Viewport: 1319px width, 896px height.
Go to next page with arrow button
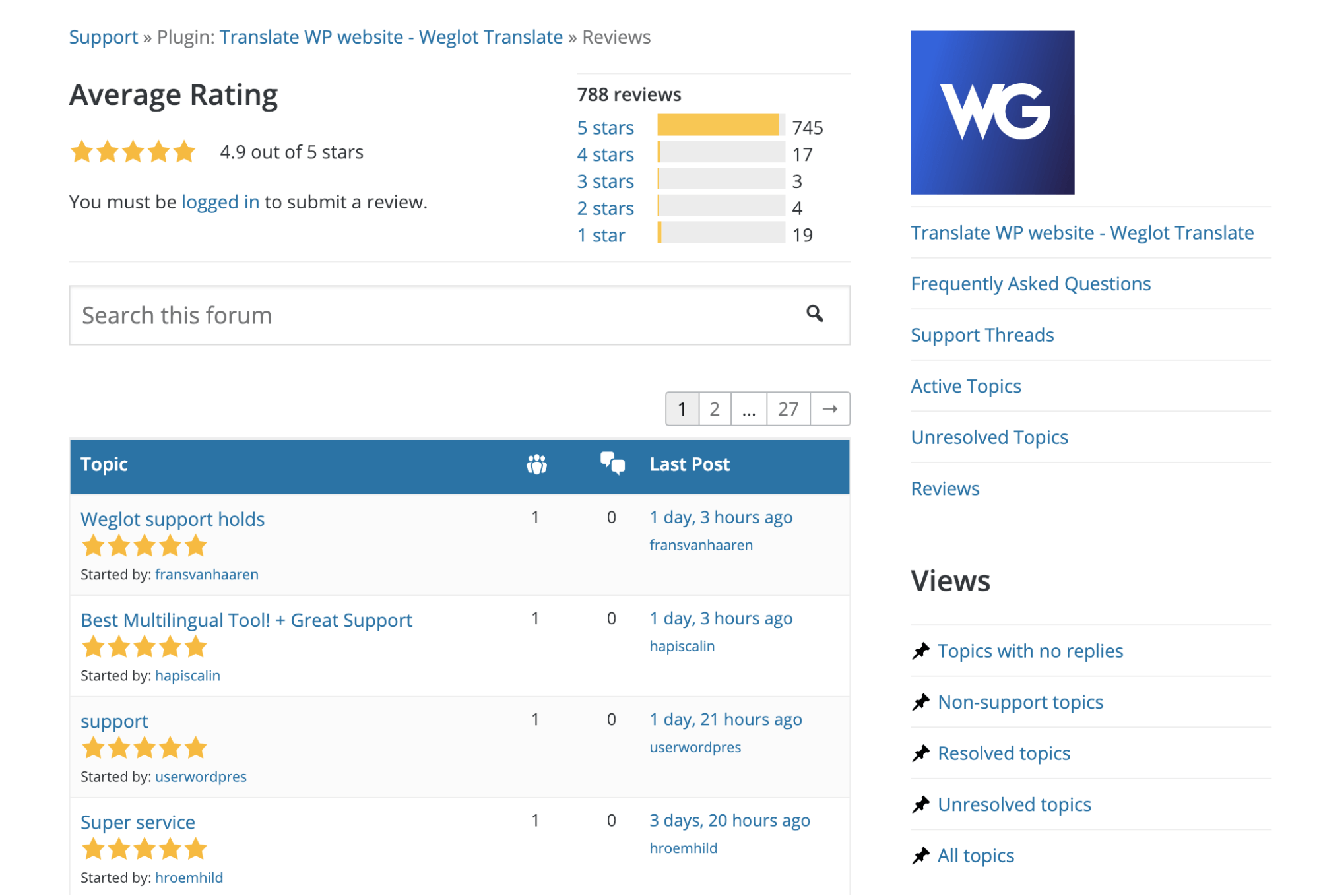pyautogui.click(x=829, y=409)
